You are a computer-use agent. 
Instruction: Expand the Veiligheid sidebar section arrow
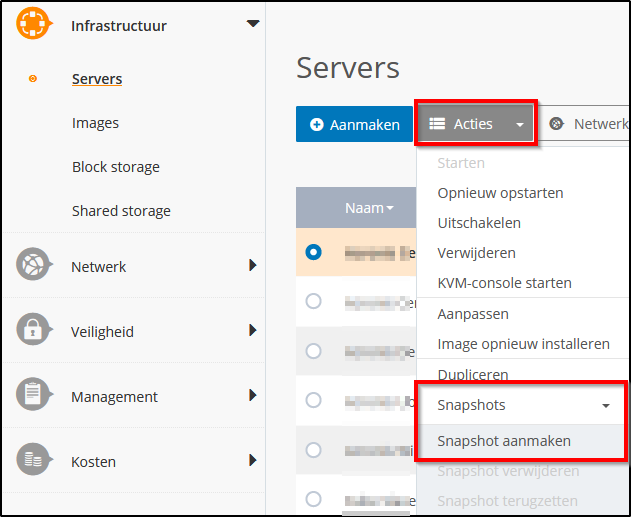coord(253,330)
